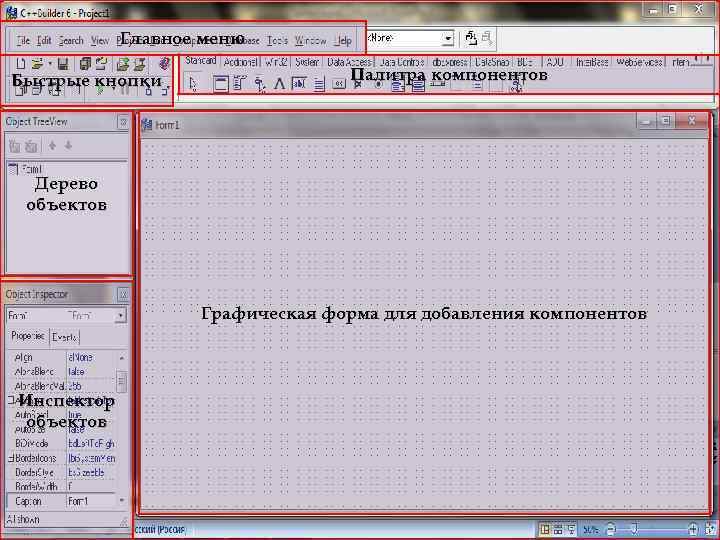The image size is (720, 540).
Task: Select the Button (OK) component icon
Action: point(339,84)
